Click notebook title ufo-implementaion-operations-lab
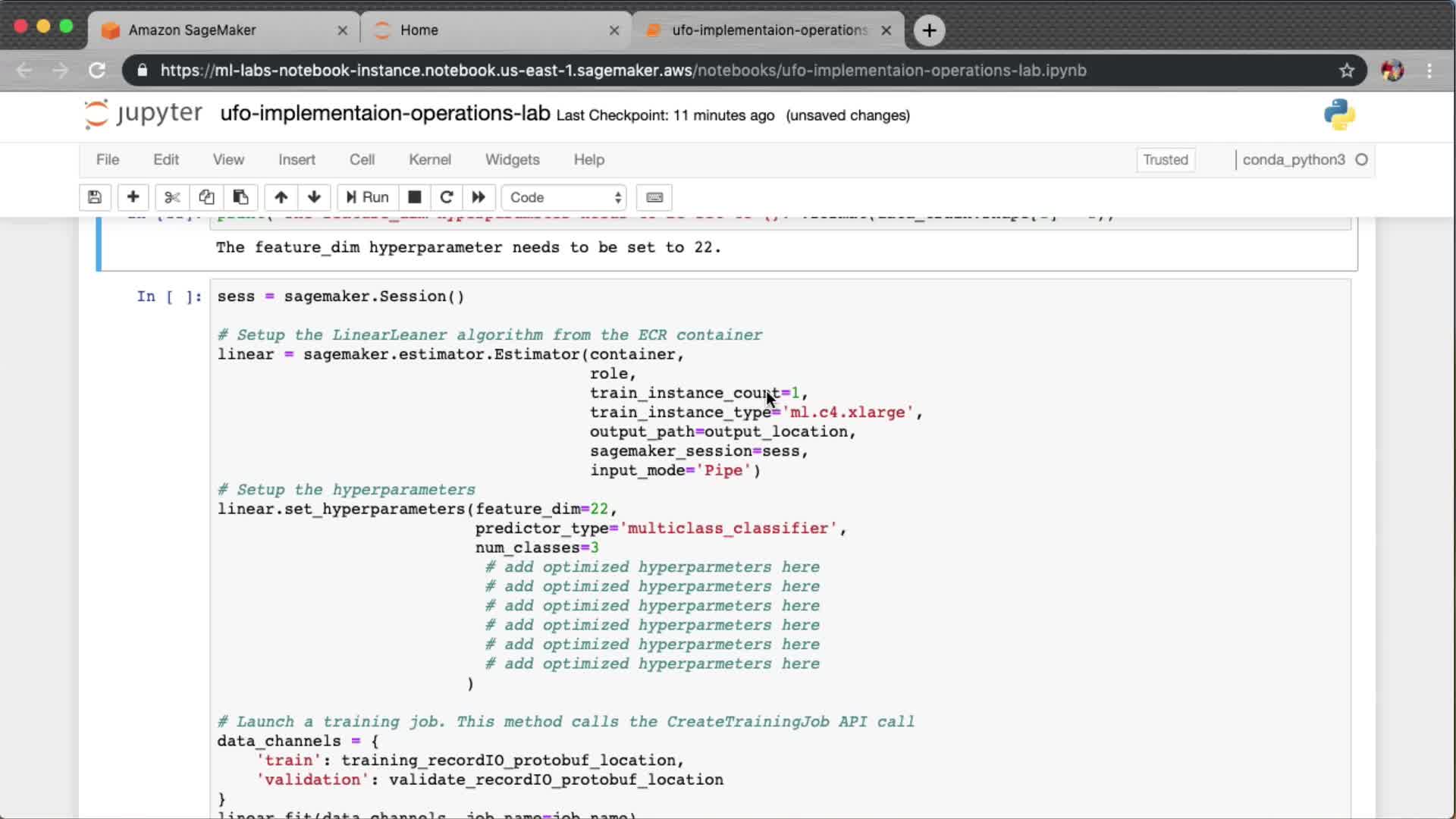This screenshot has height=819, width=1456. point(384,114)
